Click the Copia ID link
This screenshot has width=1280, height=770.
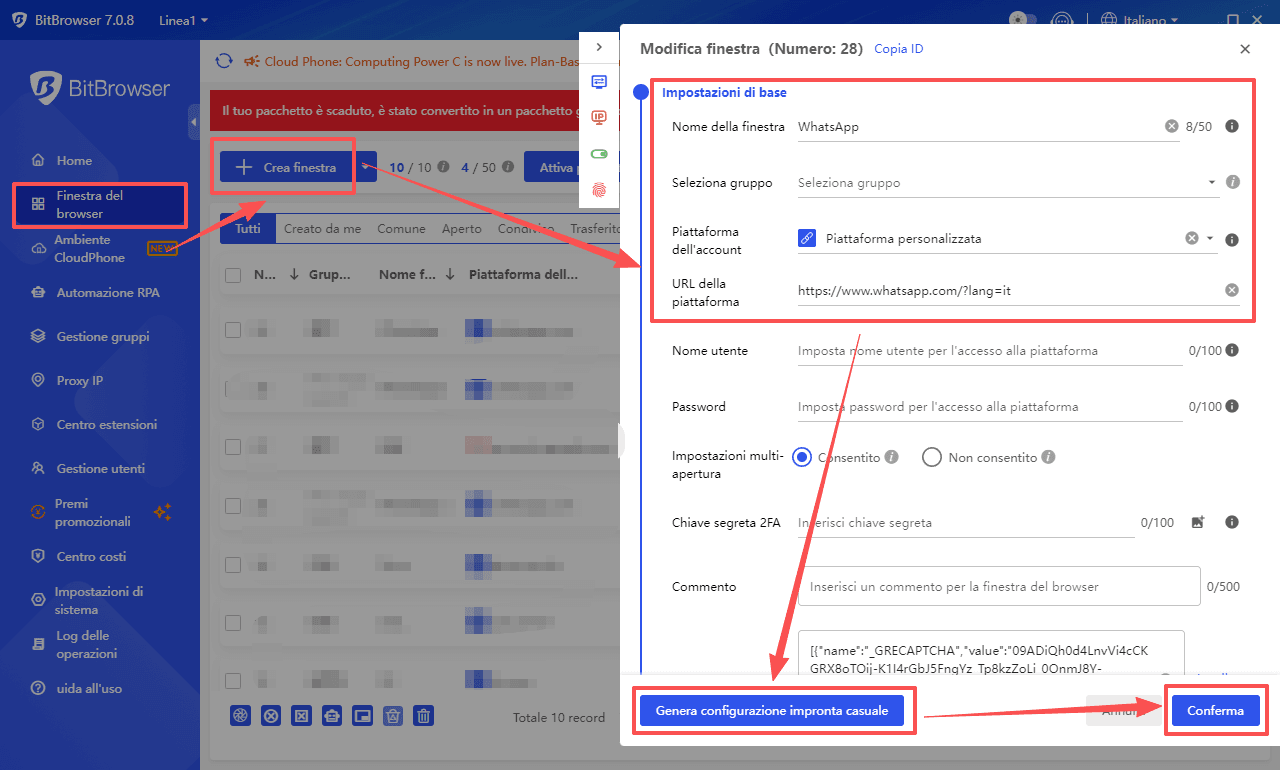coord(898,49)
